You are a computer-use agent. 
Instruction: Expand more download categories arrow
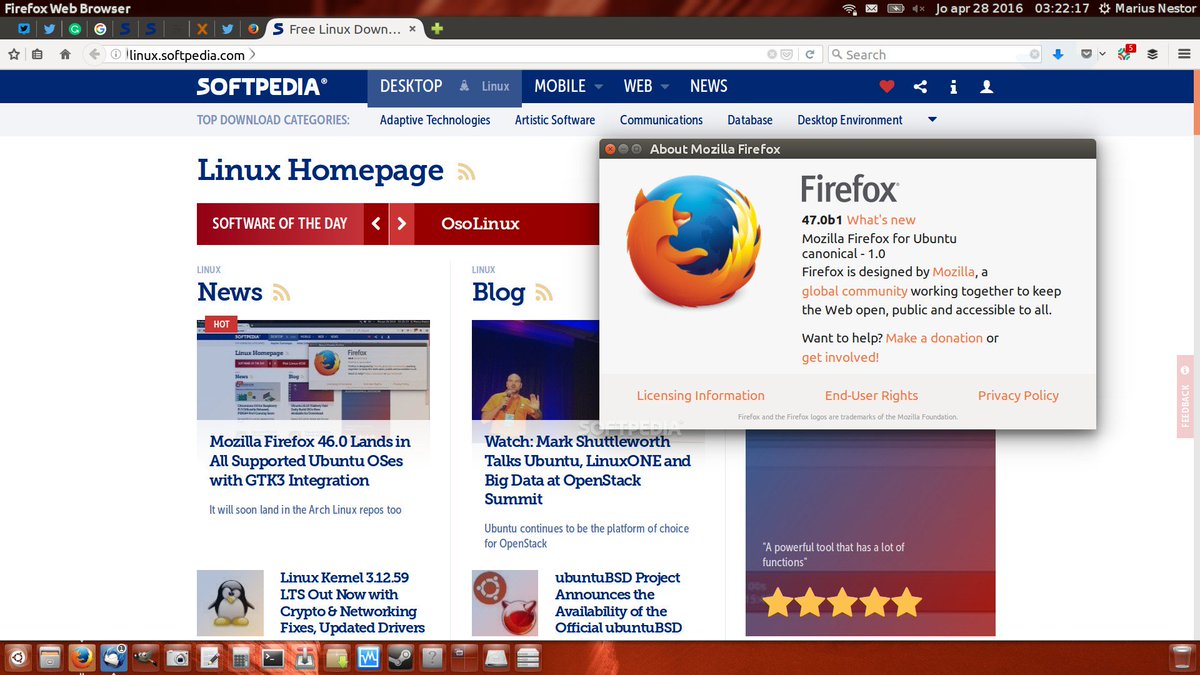coord(932,120)
